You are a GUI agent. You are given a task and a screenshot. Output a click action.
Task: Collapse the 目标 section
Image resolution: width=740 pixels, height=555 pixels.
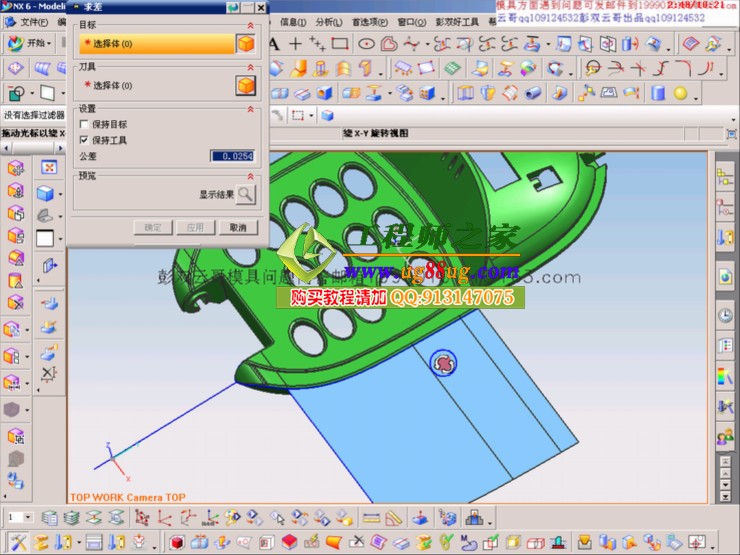point(250,23)
